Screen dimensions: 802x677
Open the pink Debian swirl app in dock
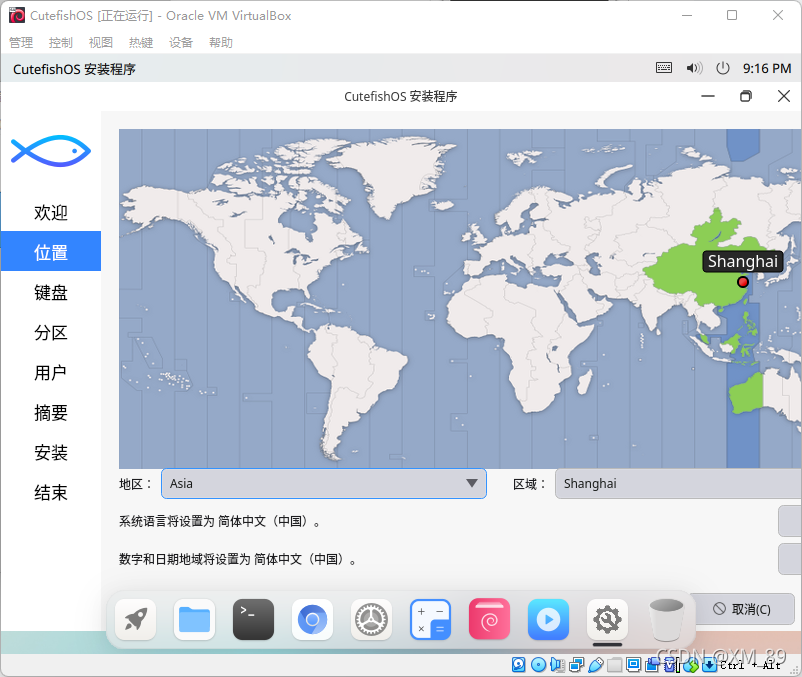489,620
